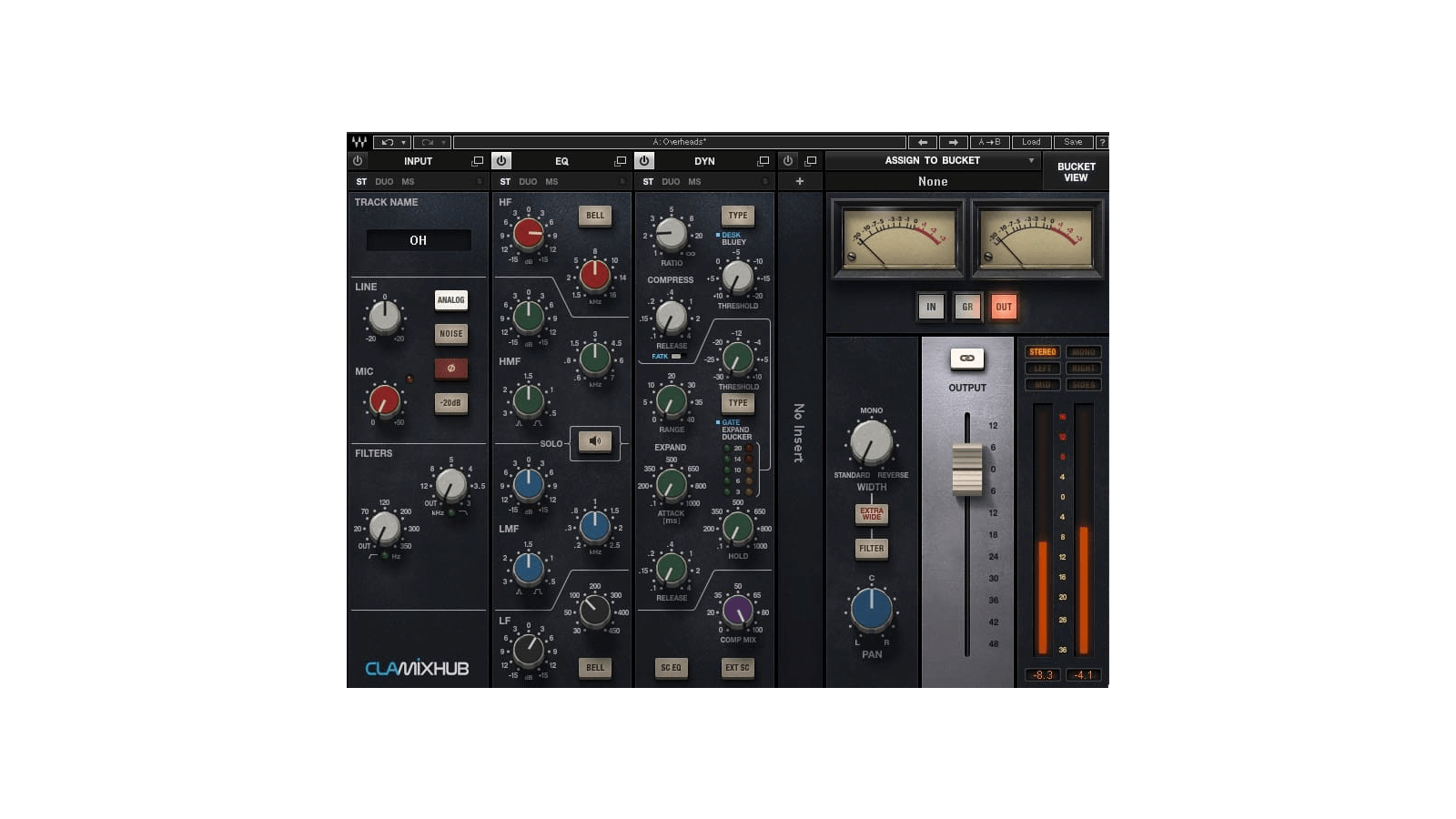
Task: Click the OUTPUT fader handle
Action: (x=967, y=469)
